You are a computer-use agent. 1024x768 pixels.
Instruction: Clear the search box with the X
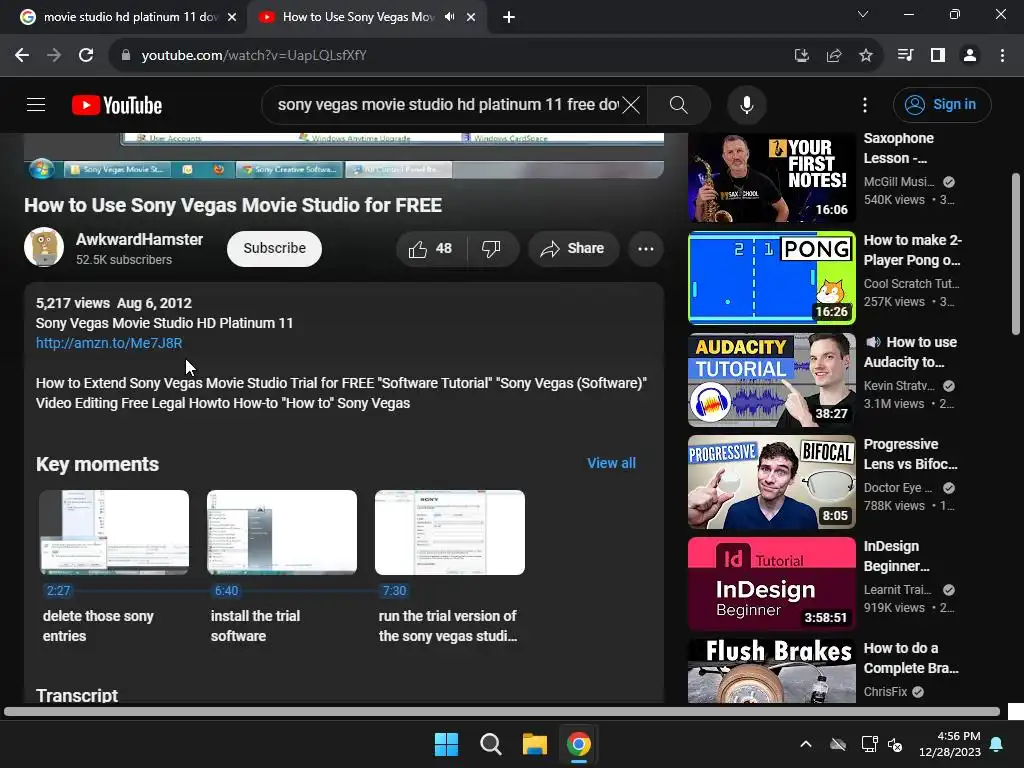(x=631, y=104)
